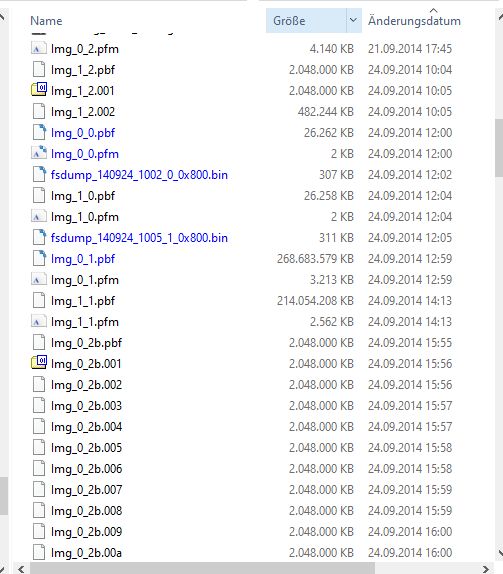The image size is (503, 574).
Task: Click the icon of fsdump_140924_1002_0_0x800.bin
Action: pyautogui.click(x=39, y=174)
